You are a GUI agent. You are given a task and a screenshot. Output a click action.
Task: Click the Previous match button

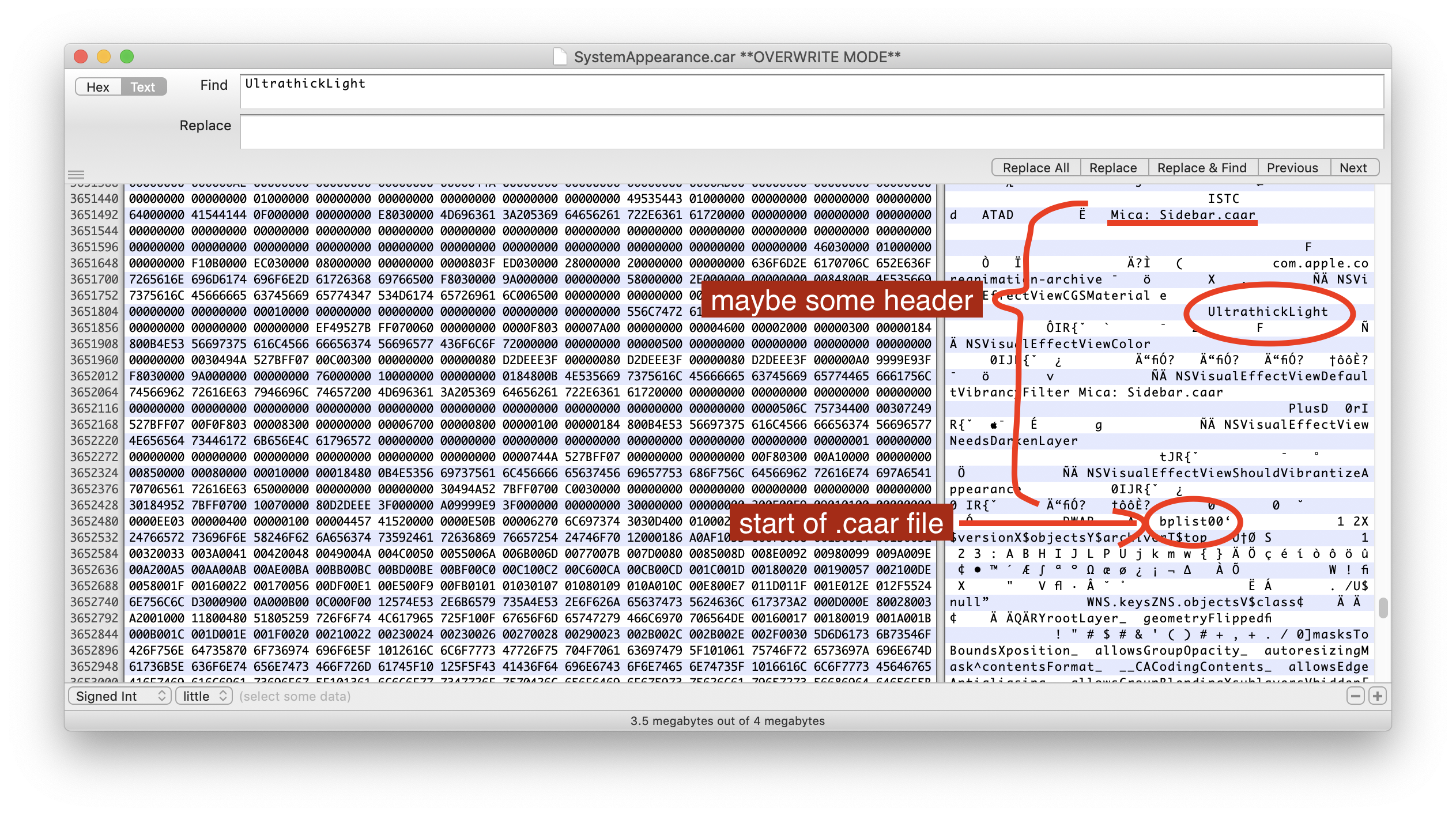pyautogui.click(x=1292, y=168)
